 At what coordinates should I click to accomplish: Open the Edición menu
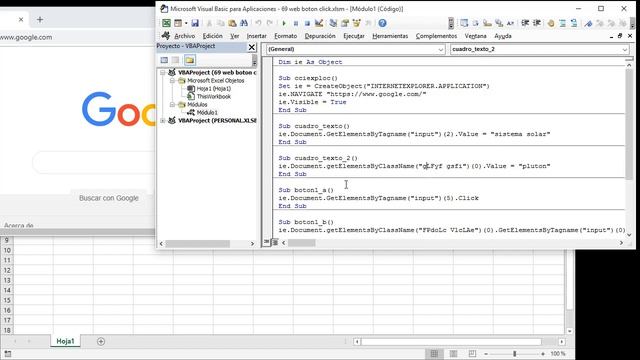point(213,36)
